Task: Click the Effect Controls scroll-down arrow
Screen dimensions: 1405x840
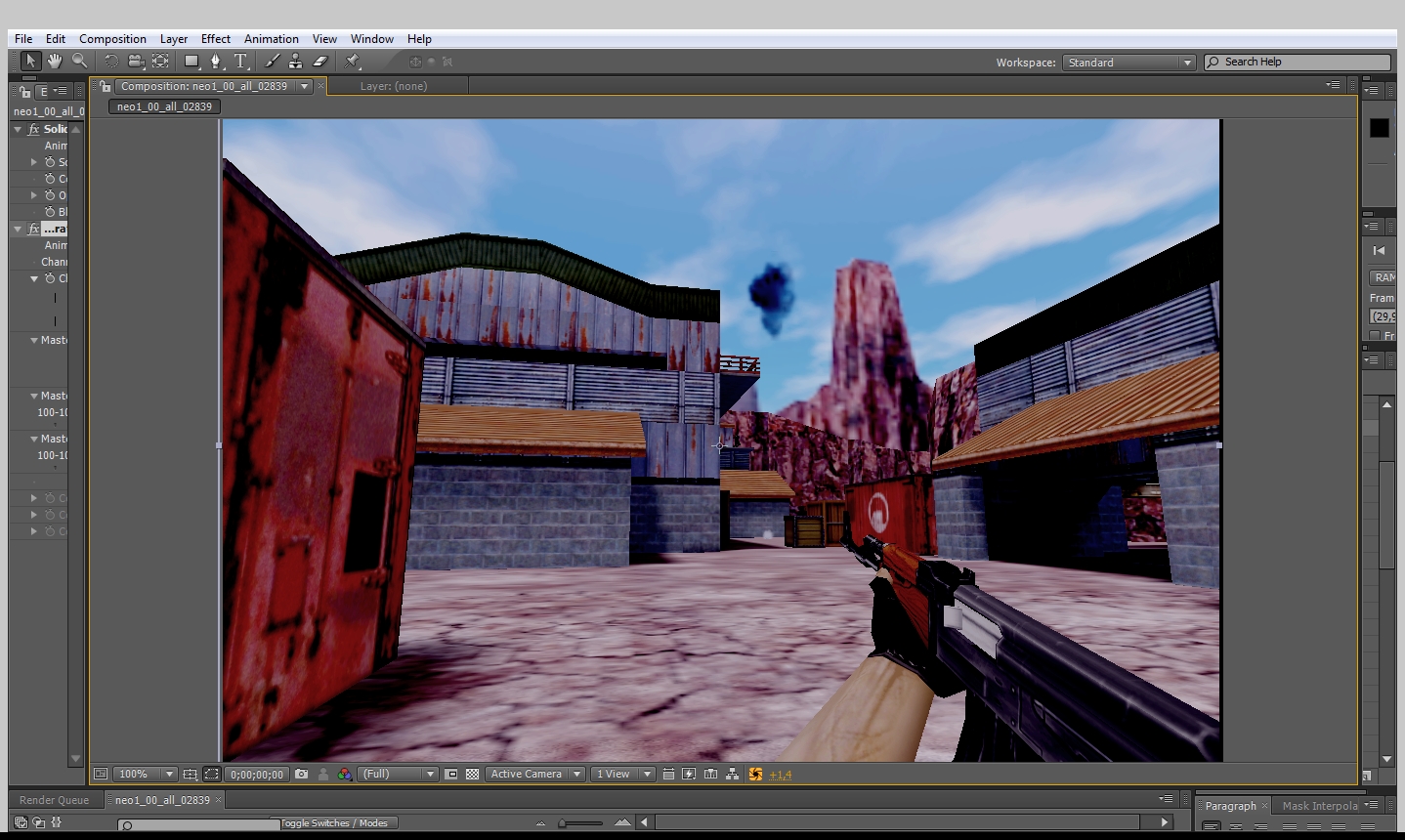Action: pyautogui.click(x=75, y=759)
